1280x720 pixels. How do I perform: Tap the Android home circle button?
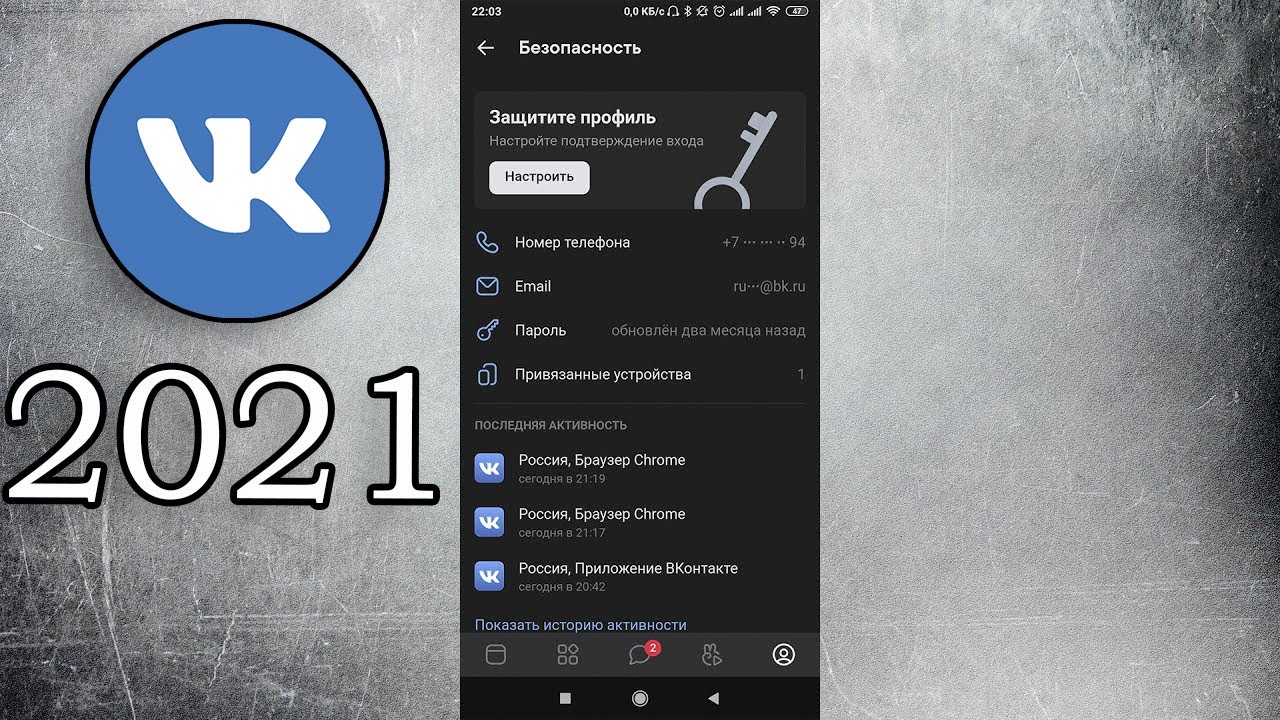(640, 698)
